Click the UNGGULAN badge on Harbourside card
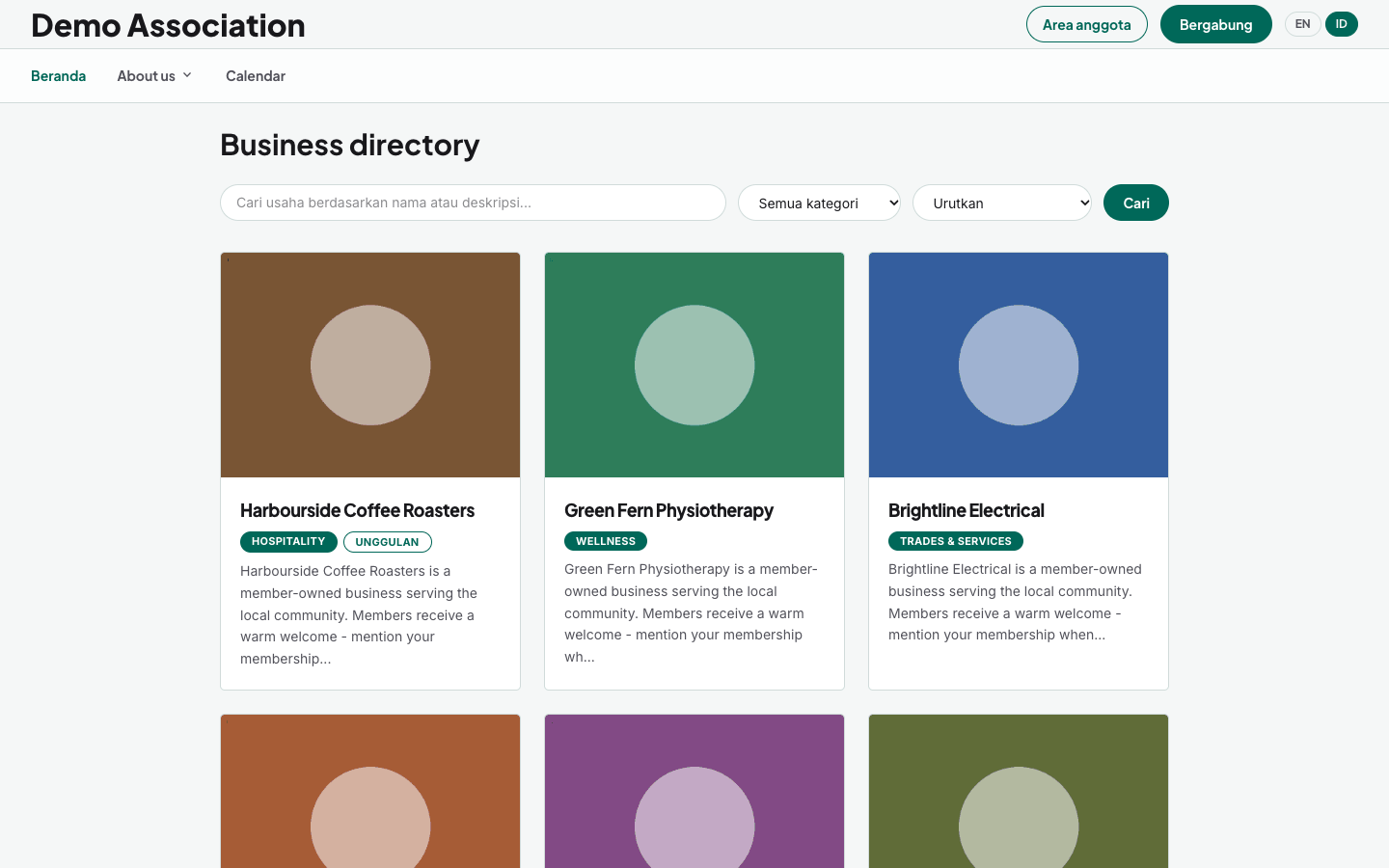The height and width of the screenshot is (868, 1389). 388,542
